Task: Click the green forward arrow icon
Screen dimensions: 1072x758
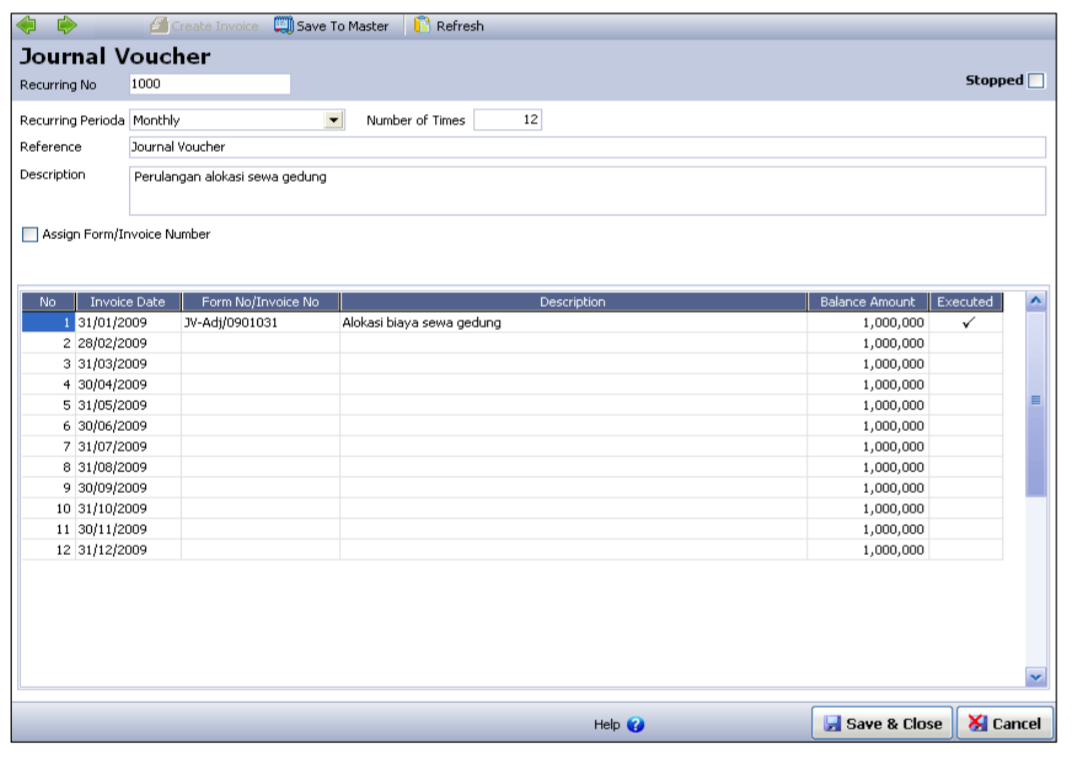Action: [x=66, y=25]
